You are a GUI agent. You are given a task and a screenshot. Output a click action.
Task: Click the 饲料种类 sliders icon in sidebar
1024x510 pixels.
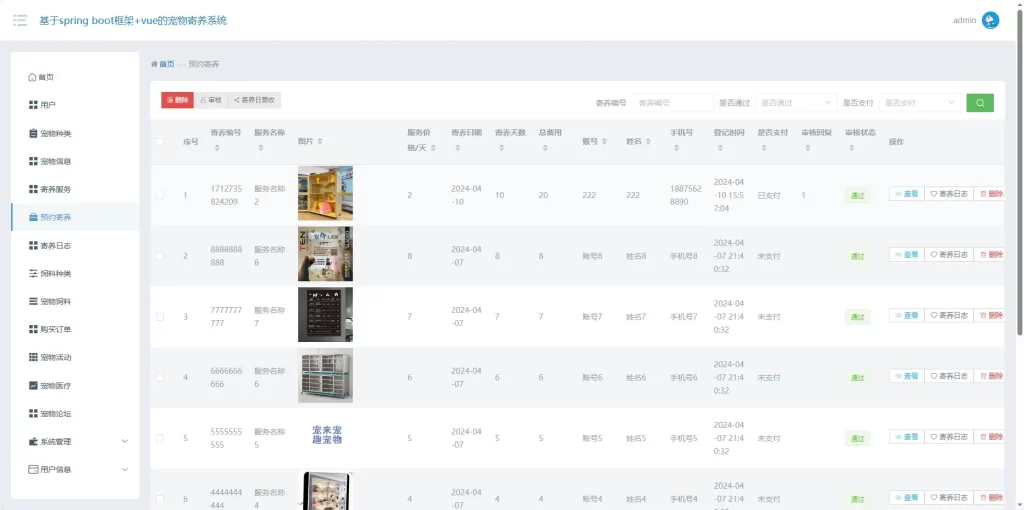[33, 273]
